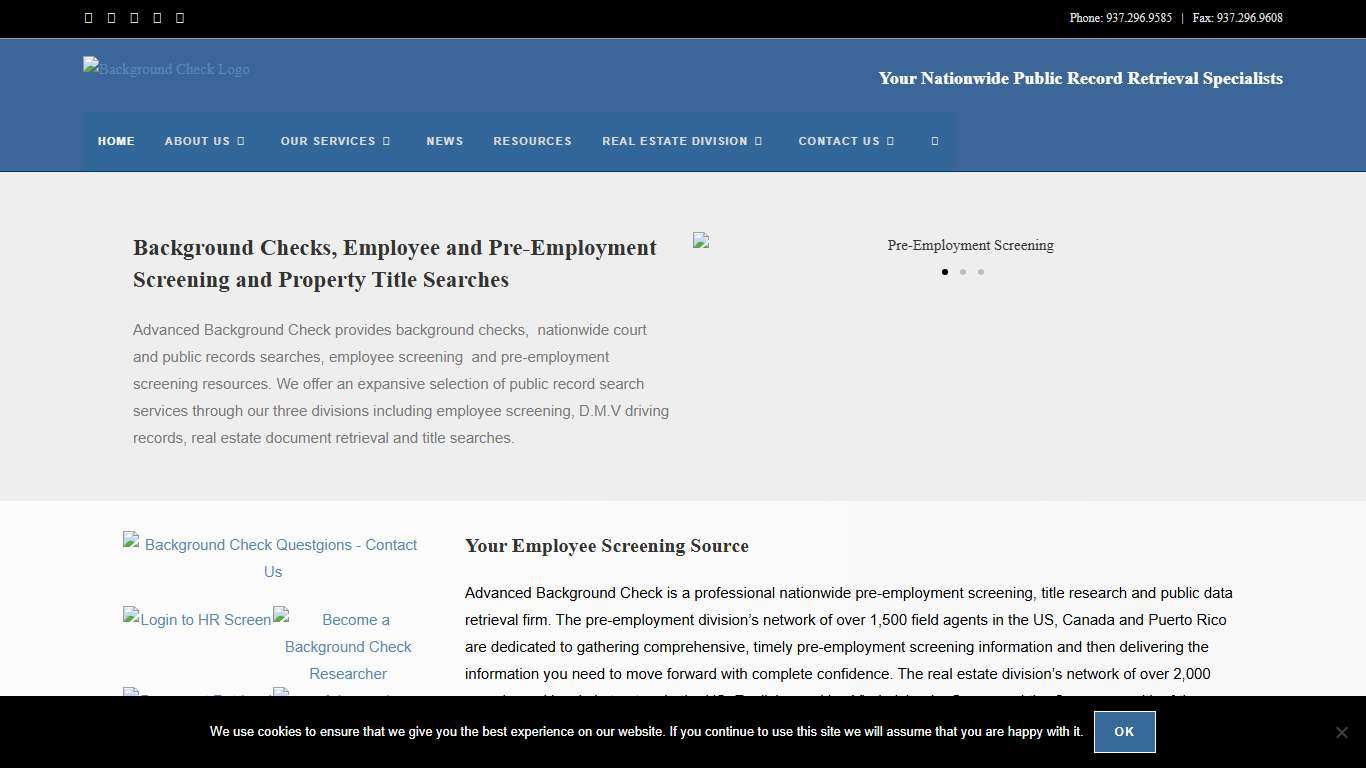Open the search icon in the navigation bar
Screen dimensions: 1366x768
(934, 141)
